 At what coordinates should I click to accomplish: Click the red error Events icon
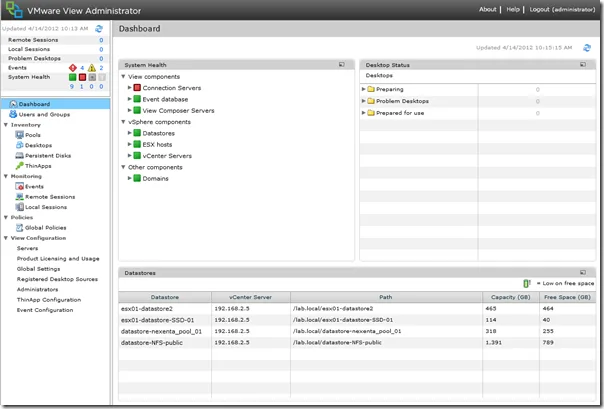(73, 68)
